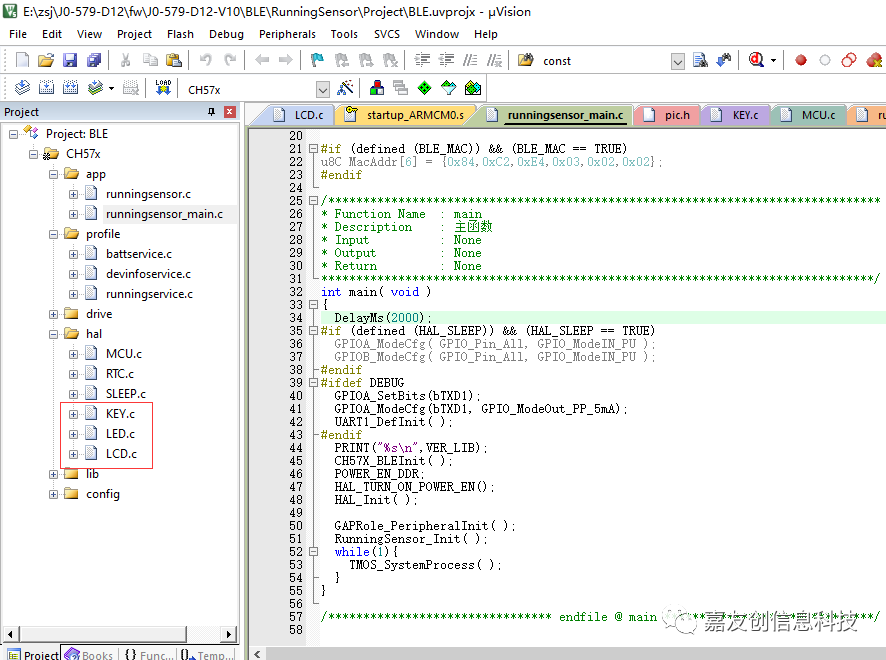Image resolution: width=886 pixels, height=660 pixels.
Task: Open the CH57x target dropdown
Action: click(x=323, y=89)
